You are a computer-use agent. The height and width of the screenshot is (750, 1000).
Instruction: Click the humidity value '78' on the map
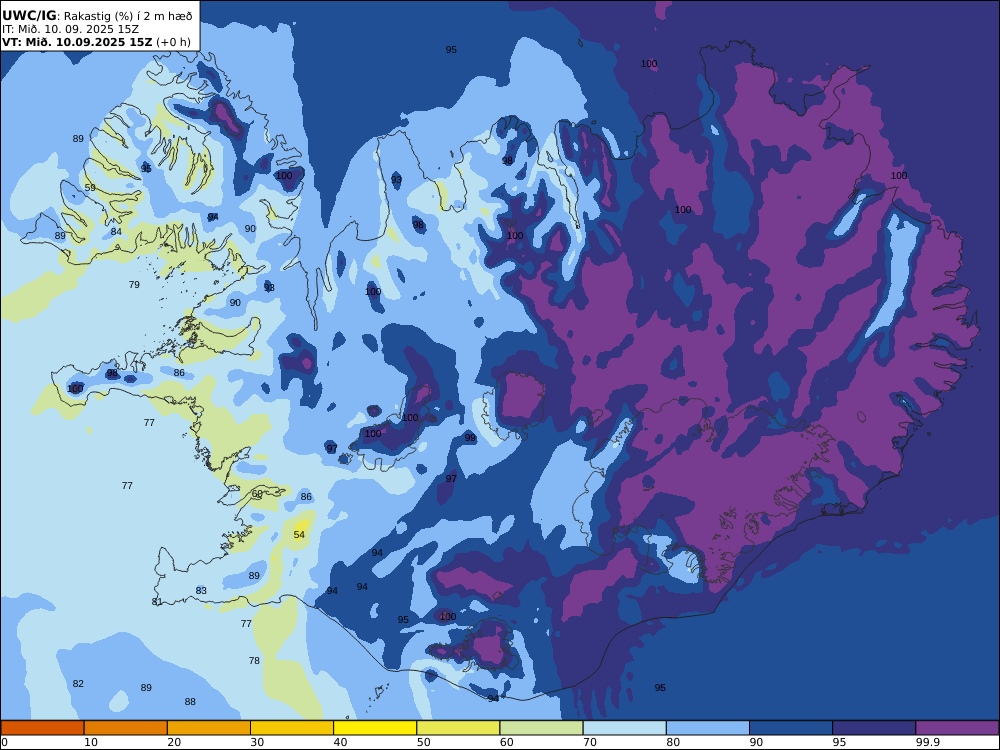pos(254,661)
